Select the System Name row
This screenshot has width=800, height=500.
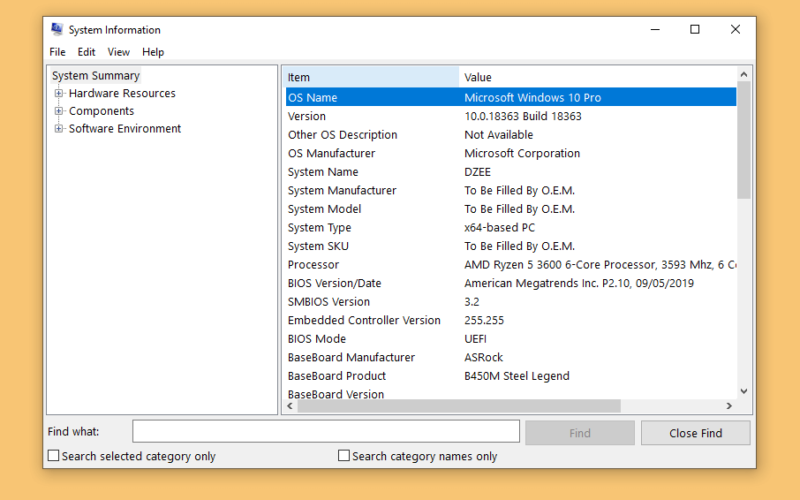click(x=511, y=172)
